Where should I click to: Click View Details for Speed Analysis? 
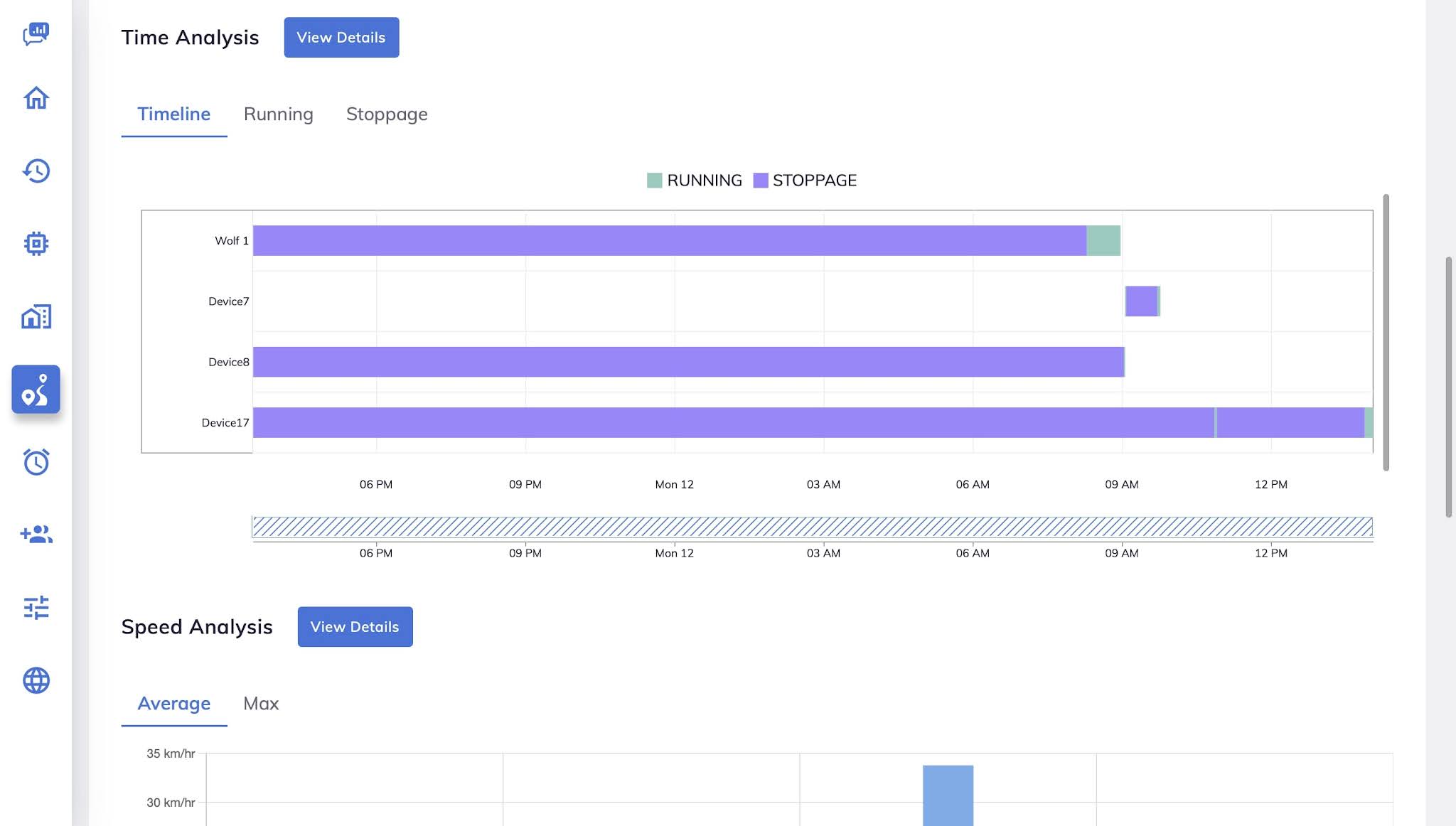coord(355,627)
